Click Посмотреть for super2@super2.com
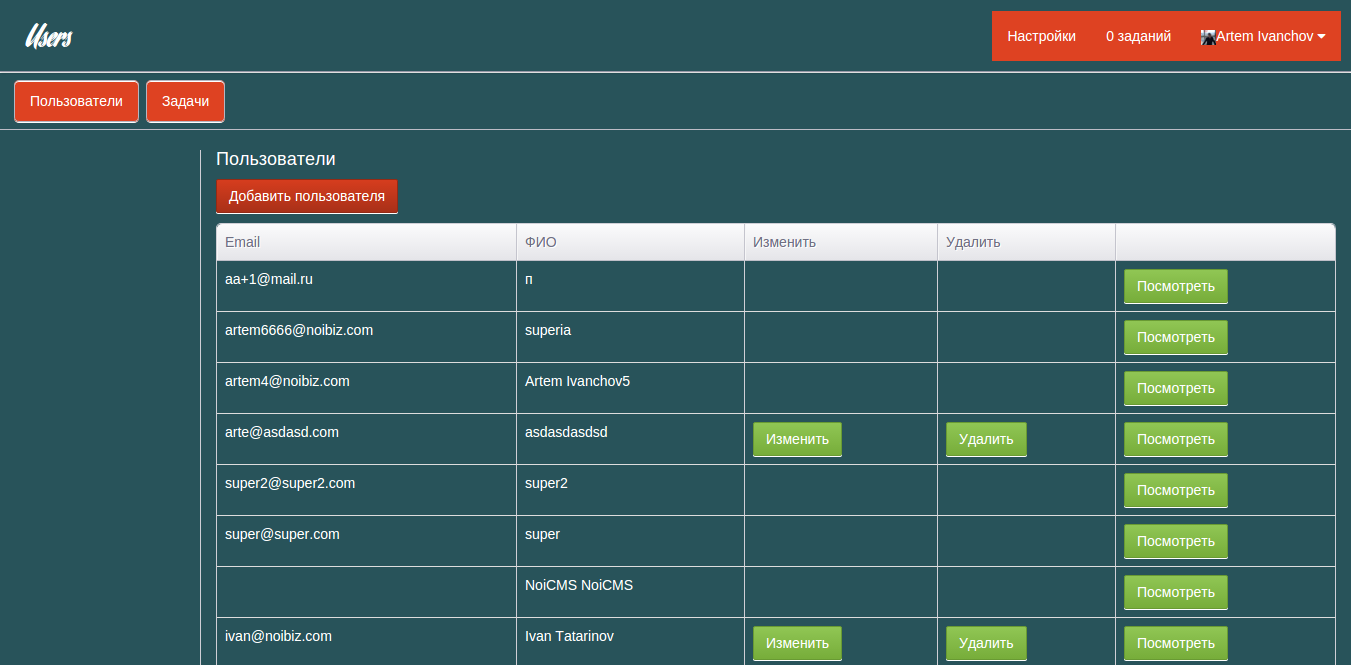1351x665 pixels. coord(1176,490)
